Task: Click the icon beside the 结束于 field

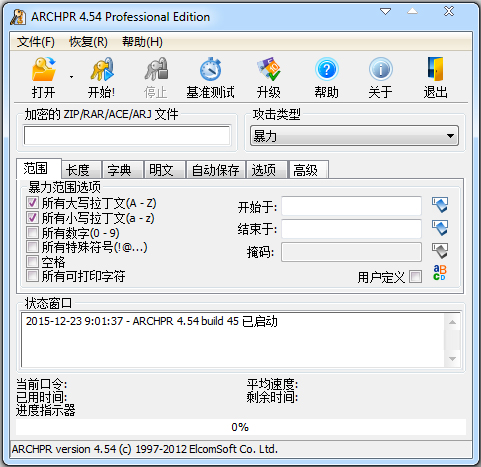Action: (x=440, y=228)
